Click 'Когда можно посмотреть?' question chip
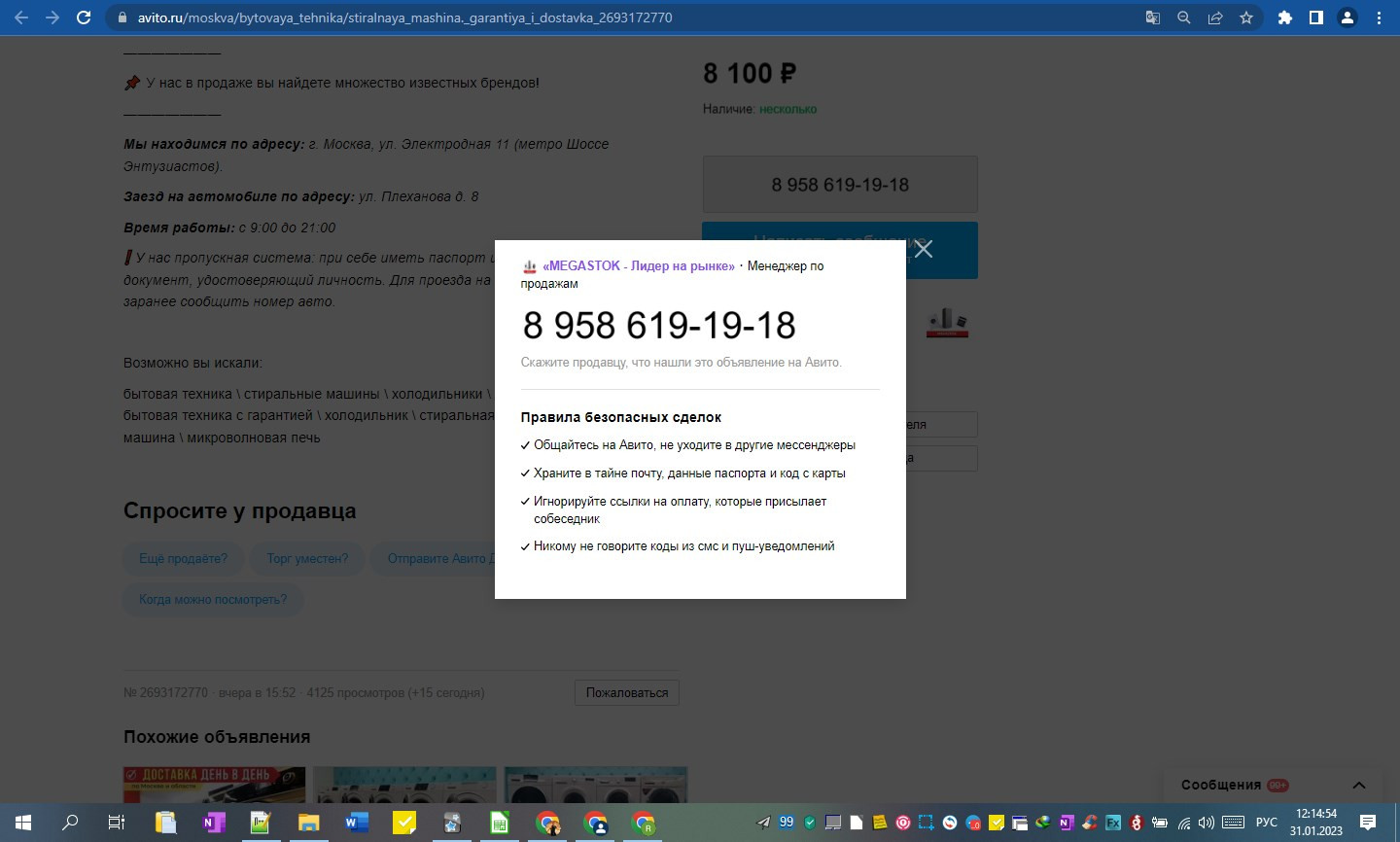The height and width of the screenshot is (842, 1400). 213,600
